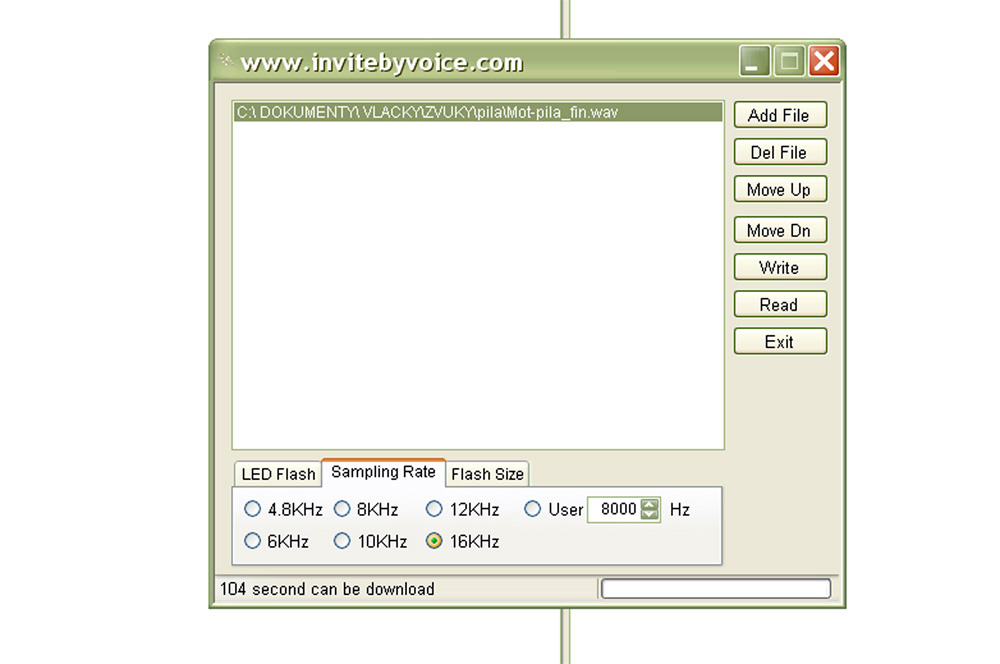
Task: Close the invitebyvoice window
Action: tap(824, 61)
